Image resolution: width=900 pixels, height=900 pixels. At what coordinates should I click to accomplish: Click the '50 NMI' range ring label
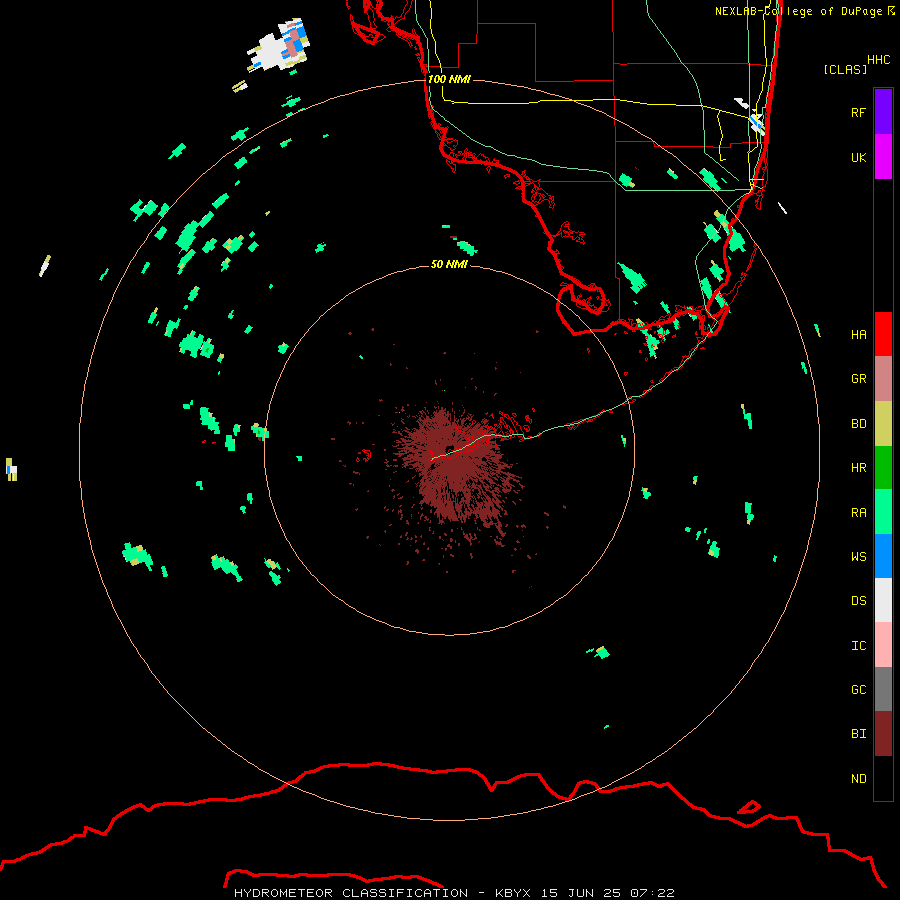449,264
